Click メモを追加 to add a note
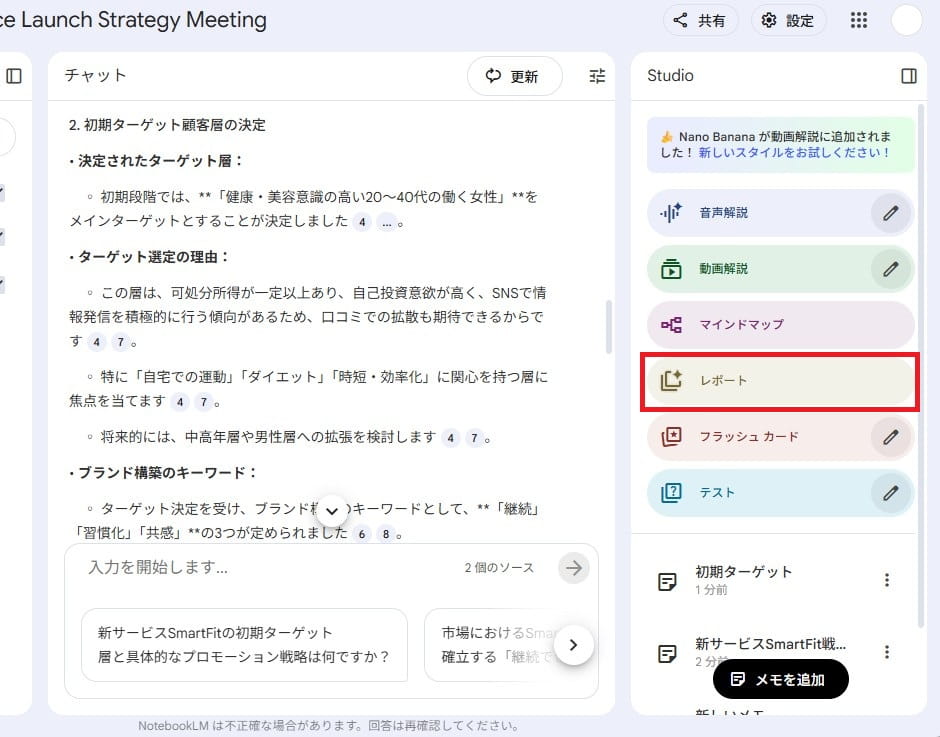940x737 pixels. tap(780, 679)
